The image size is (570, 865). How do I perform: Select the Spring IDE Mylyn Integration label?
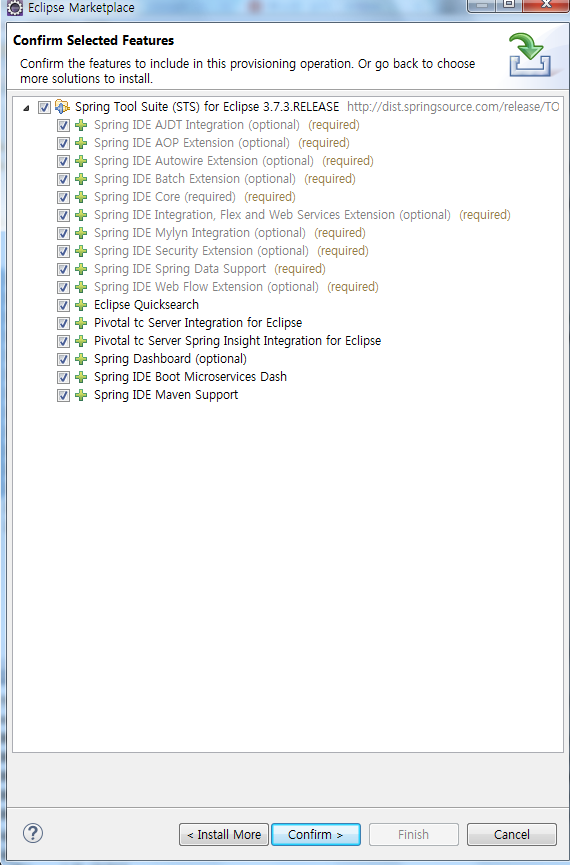click(x=200, y=233)
